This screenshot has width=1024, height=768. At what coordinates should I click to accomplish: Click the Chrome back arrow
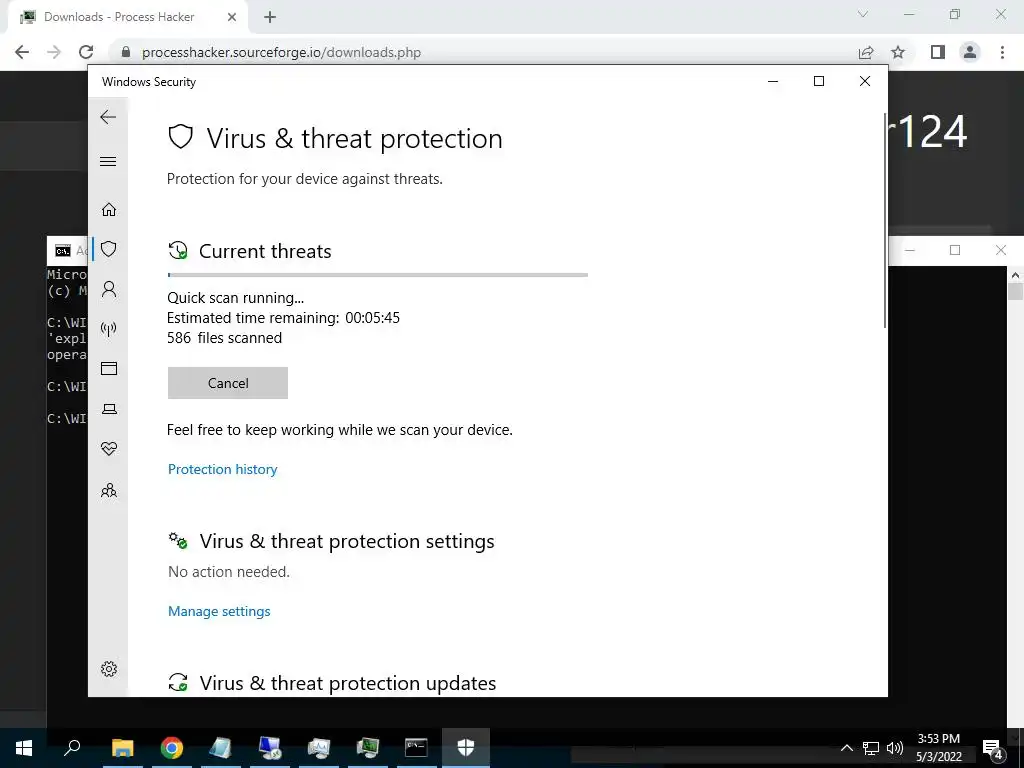click(22, 52)
